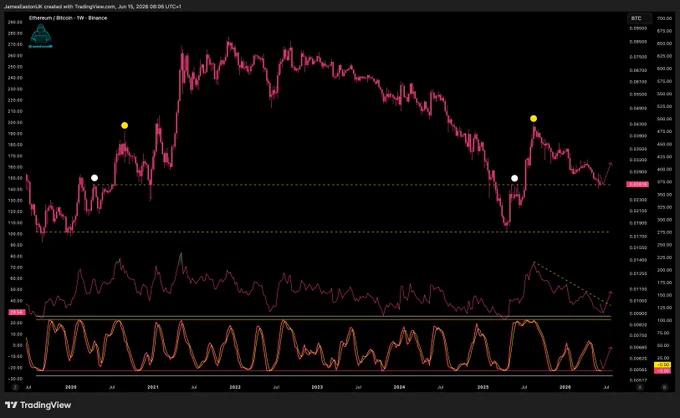This screenshot has height=418, width=680.
Task: Click the '2020' label on time axis
Action: tap(71, 387)
